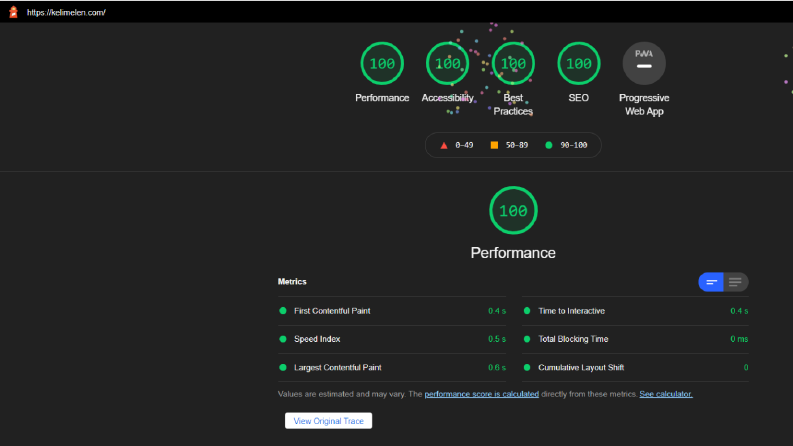
Task: Click the '0-49' score range label
Action: [464, 145]
